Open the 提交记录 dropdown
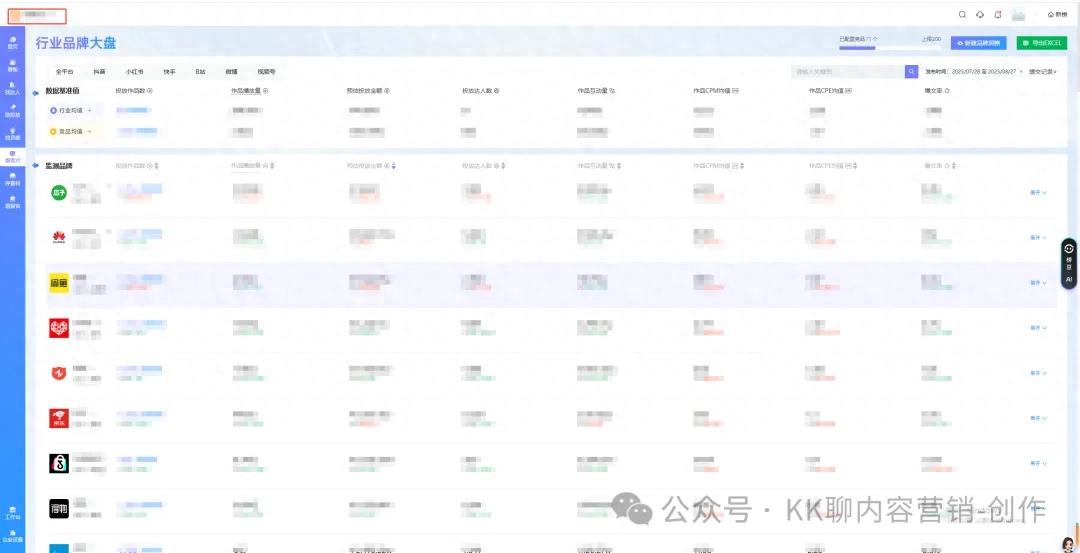The width and height of the screenshot is (1080, 553). (1042, 72)
